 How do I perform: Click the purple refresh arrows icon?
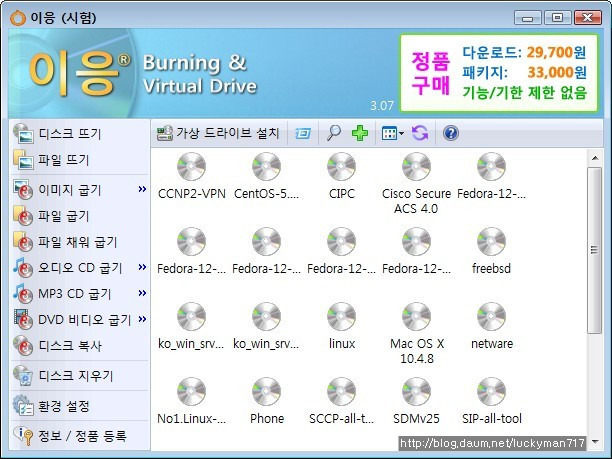420,133
